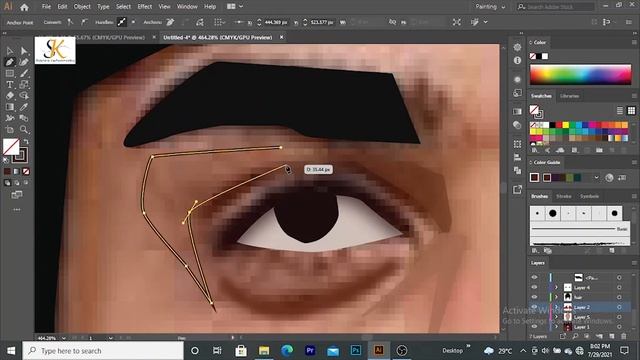640x360 pixels.
Task: Open the Object menu
Action: point(82,7)
